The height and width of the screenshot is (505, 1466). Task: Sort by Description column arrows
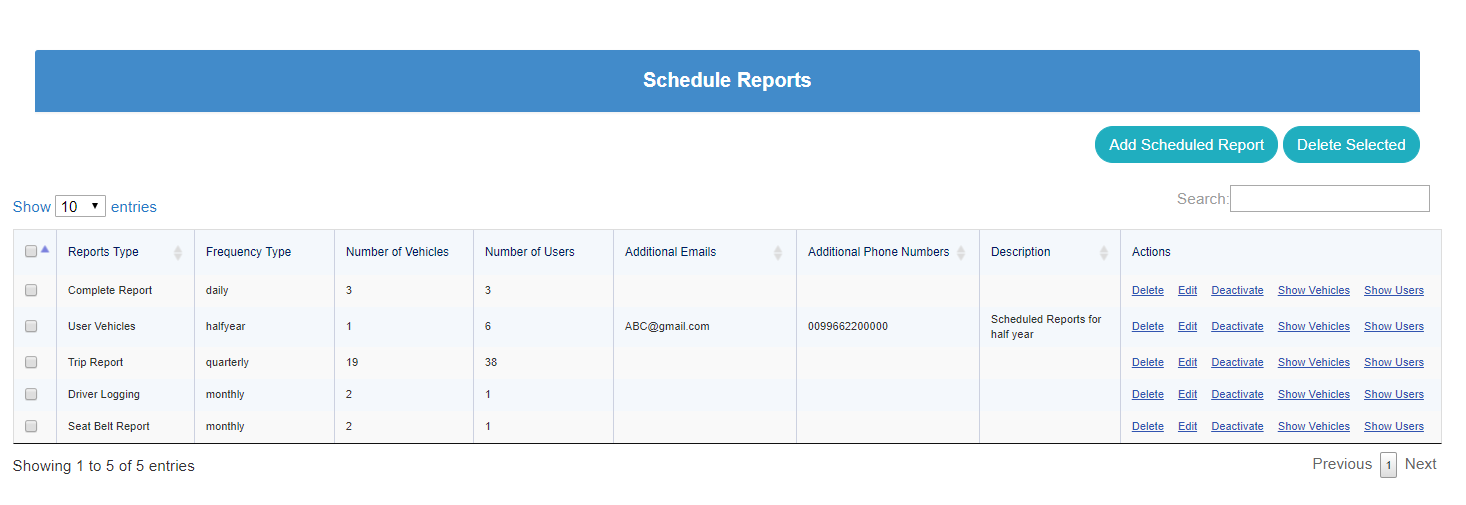(x=1104, y=252)
